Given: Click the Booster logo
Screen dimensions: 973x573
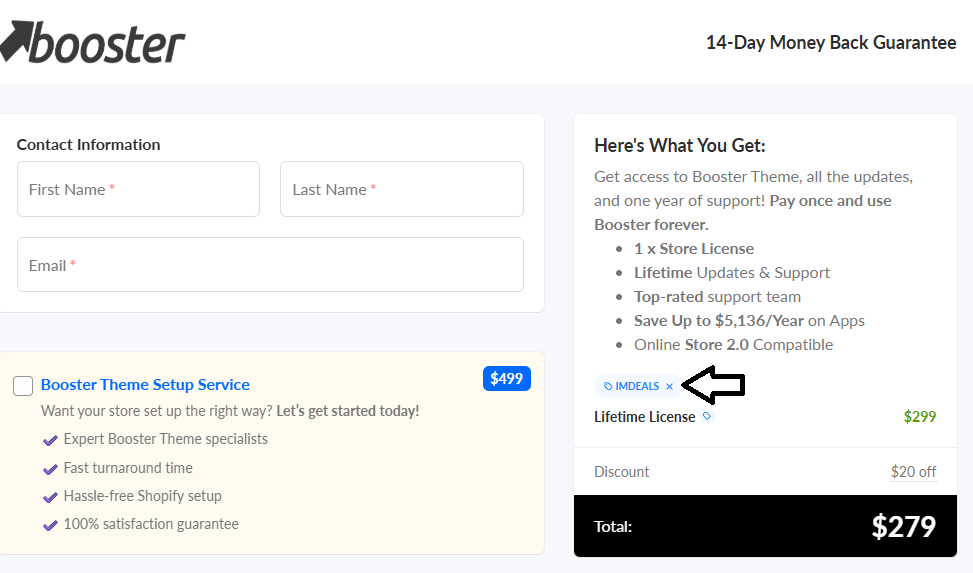Looking at the screenshot, I should 93,42.
